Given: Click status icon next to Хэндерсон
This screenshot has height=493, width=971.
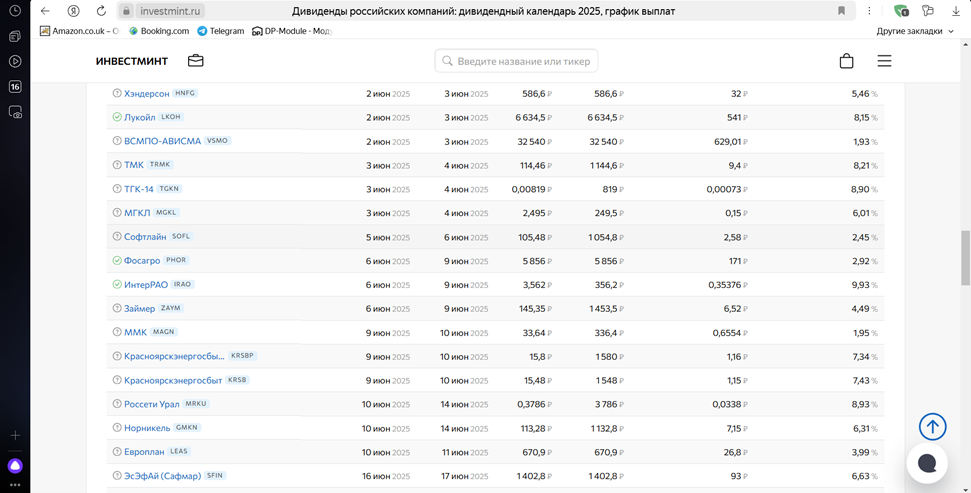Looking at the screenshot, I should click(x=116, y=93).
